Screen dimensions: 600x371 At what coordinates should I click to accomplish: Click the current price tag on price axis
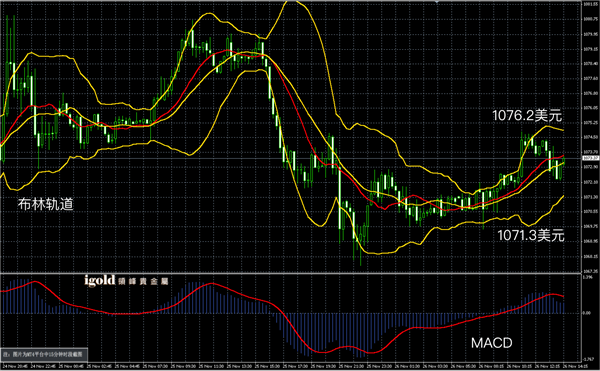591,158
